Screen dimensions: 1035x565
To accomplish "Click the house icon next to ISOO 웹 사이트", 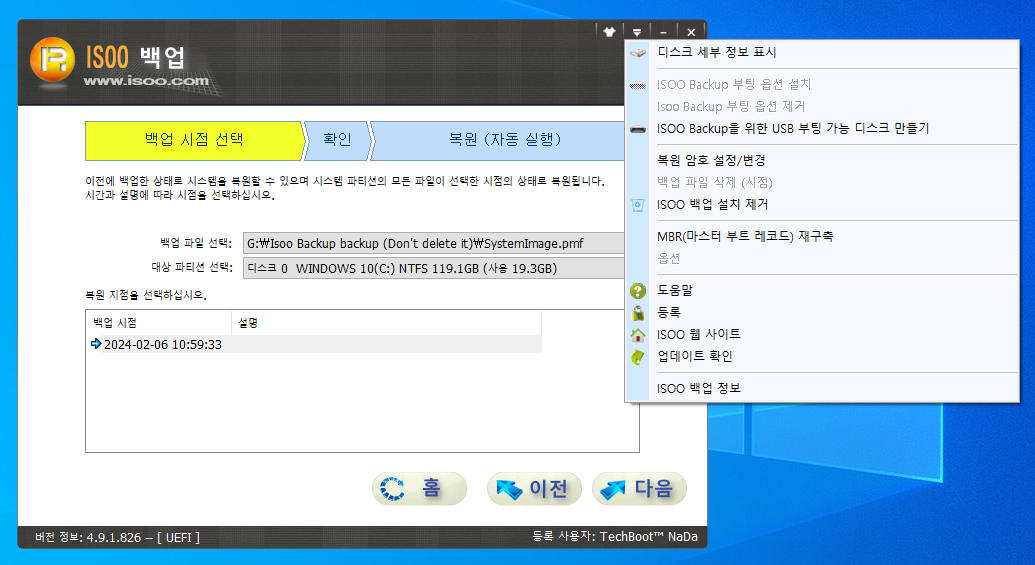I will 638,335.
